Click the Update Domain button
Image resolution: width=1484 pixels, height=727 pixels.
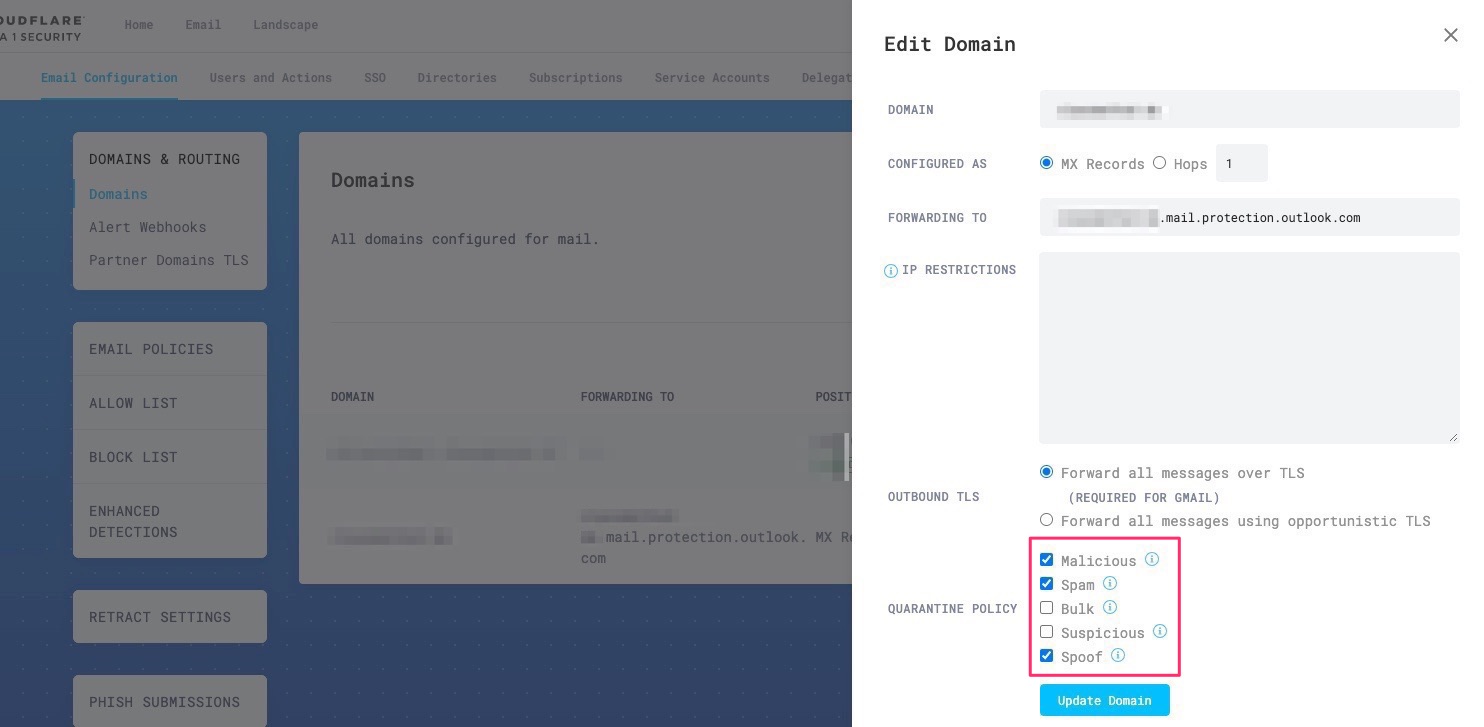[x=1104, y=700]
